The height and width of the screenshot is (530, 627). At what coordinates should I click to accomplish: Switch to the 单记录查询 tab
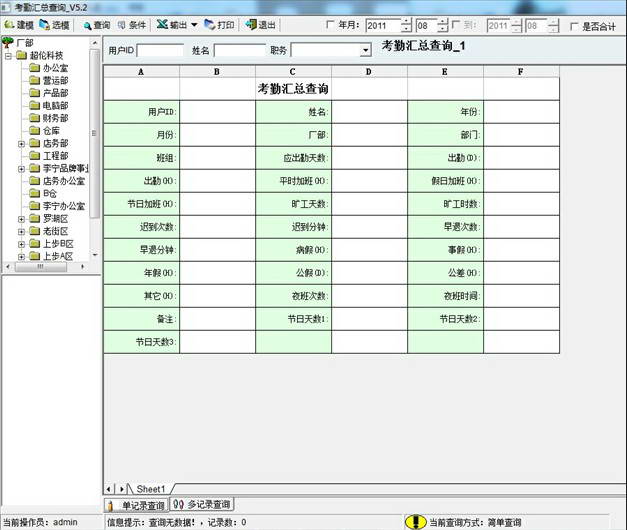(136, 505)
